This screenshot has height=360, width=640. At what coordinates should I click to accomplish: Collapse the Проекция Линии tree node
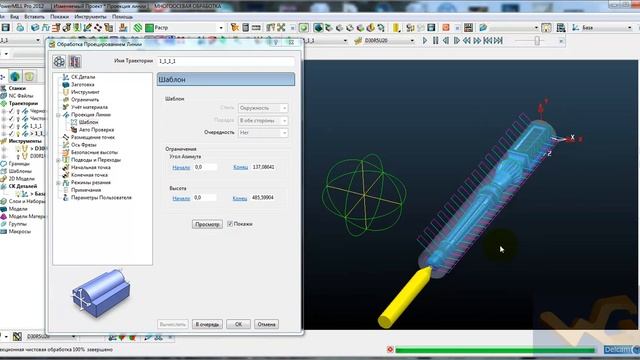pos(58,115)
